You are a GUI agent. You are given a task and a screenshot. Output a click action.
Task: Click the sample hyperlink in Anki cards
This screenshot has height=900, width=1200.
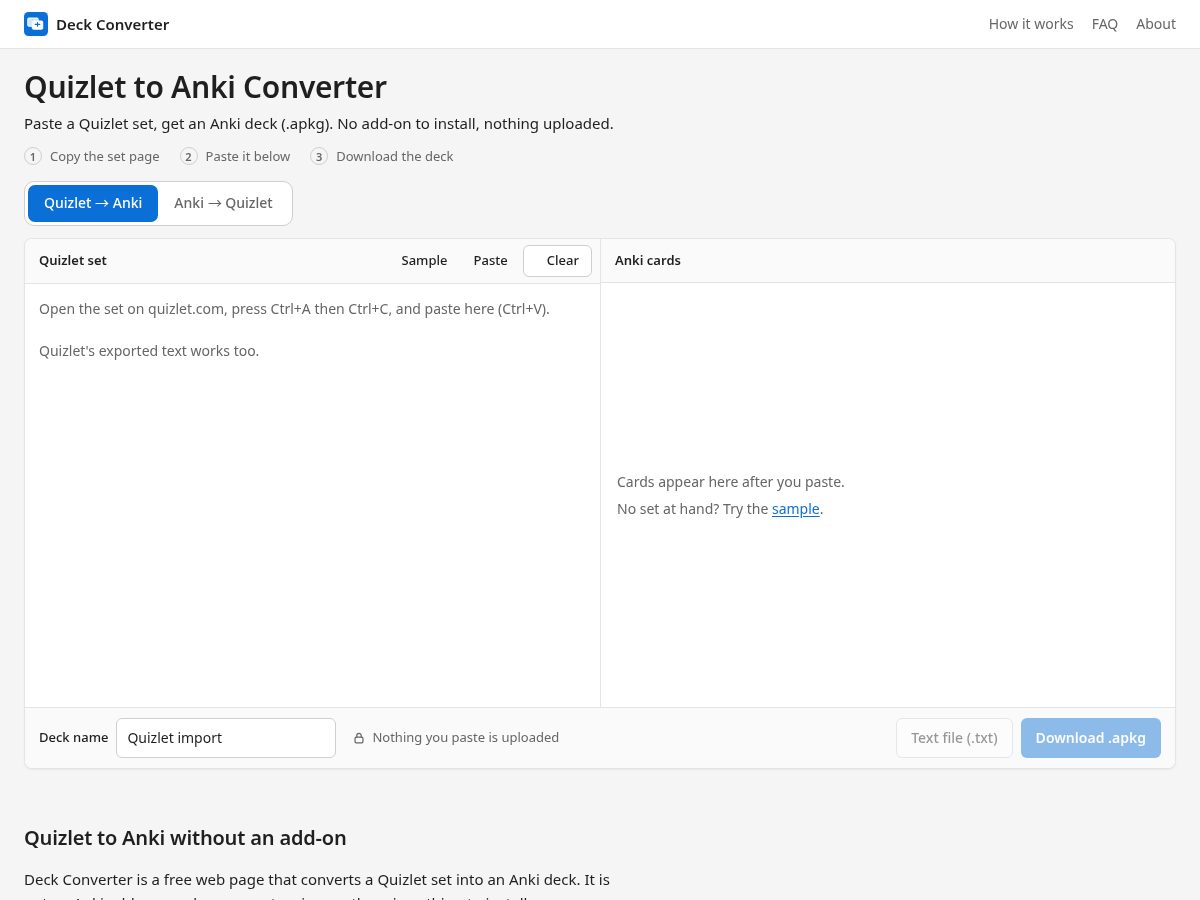[x=796, y=509]
